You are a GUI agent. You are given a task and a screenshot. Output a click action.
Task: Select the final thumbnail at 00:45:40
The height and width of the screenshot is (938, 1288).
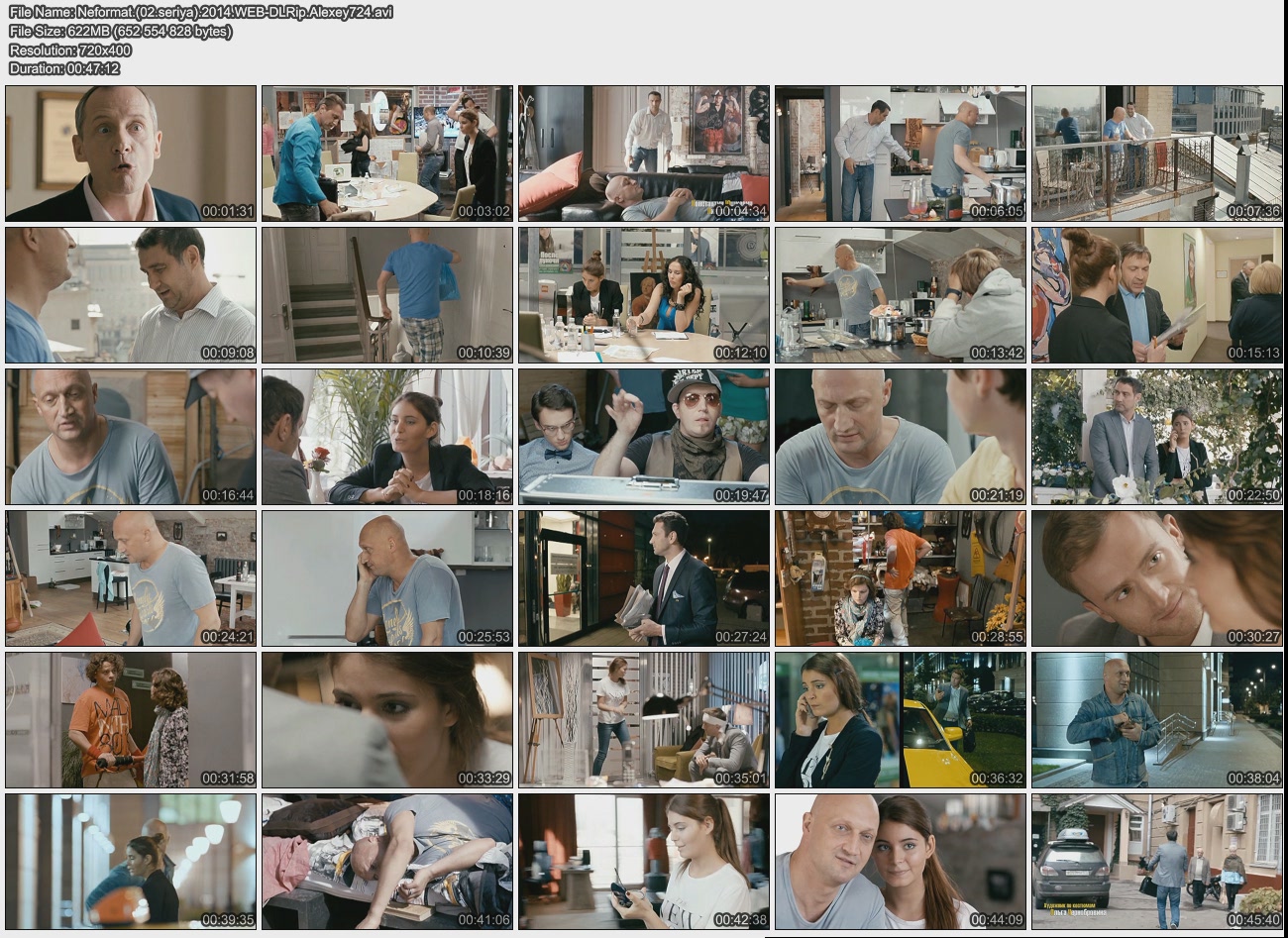click(x=1157, y=862)
